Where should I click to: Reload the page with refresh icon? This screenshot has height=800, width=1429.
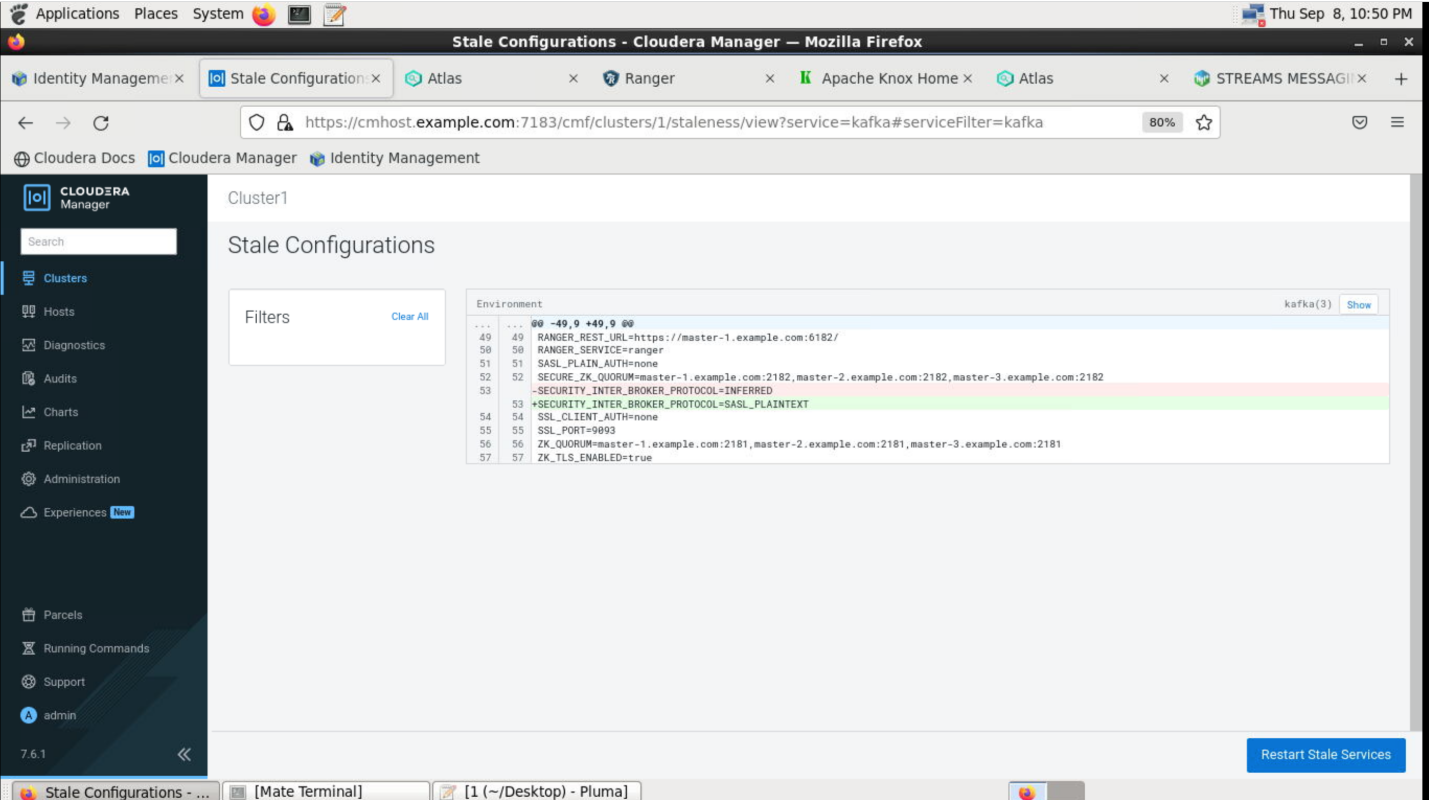[100, 123]
